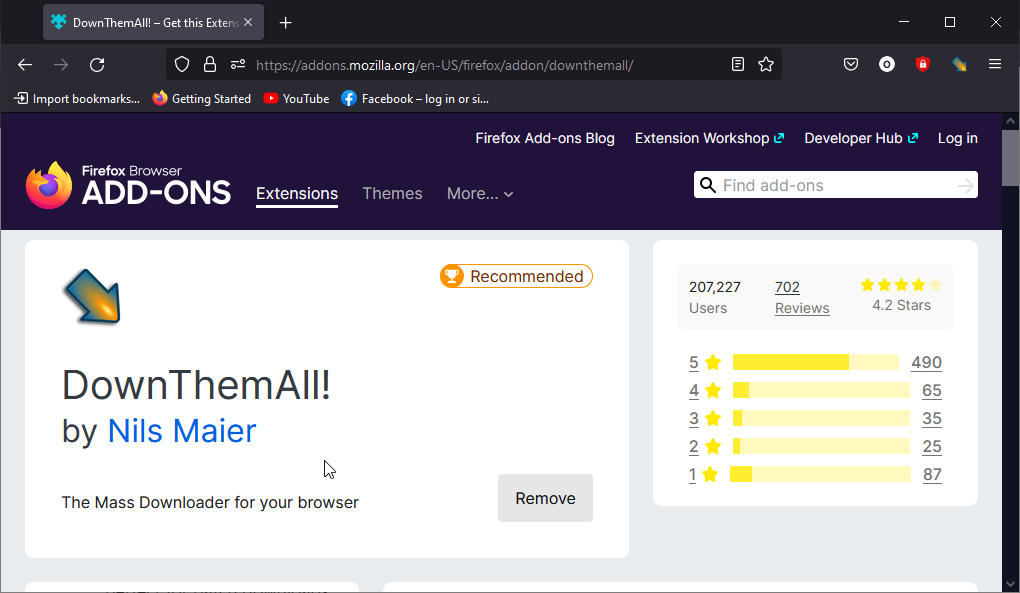Open the tracking protection shield icon
This screenshot has width=1020, height=593.
[182, 64]
